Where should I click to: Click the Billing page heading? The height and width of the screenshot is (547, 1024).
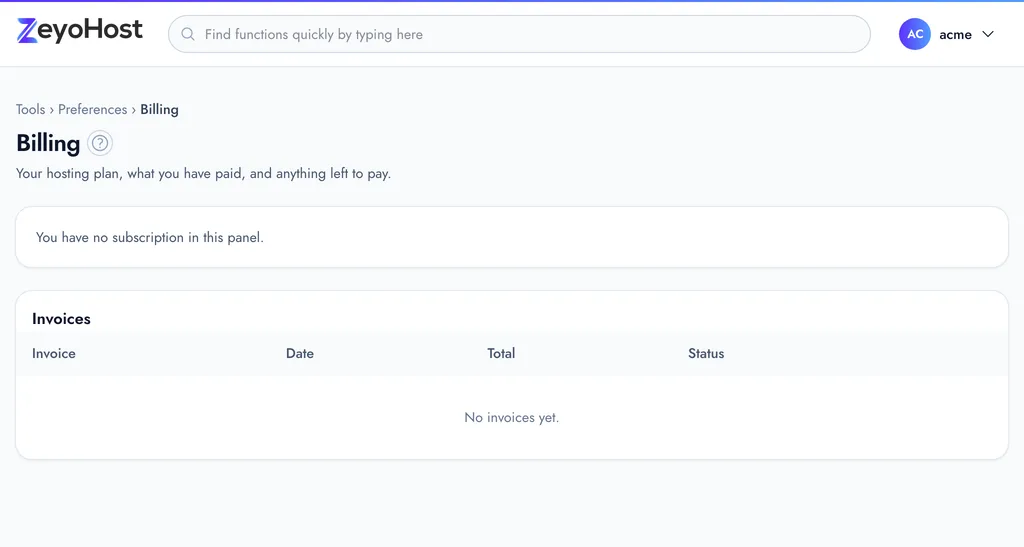tap(48, 143)
